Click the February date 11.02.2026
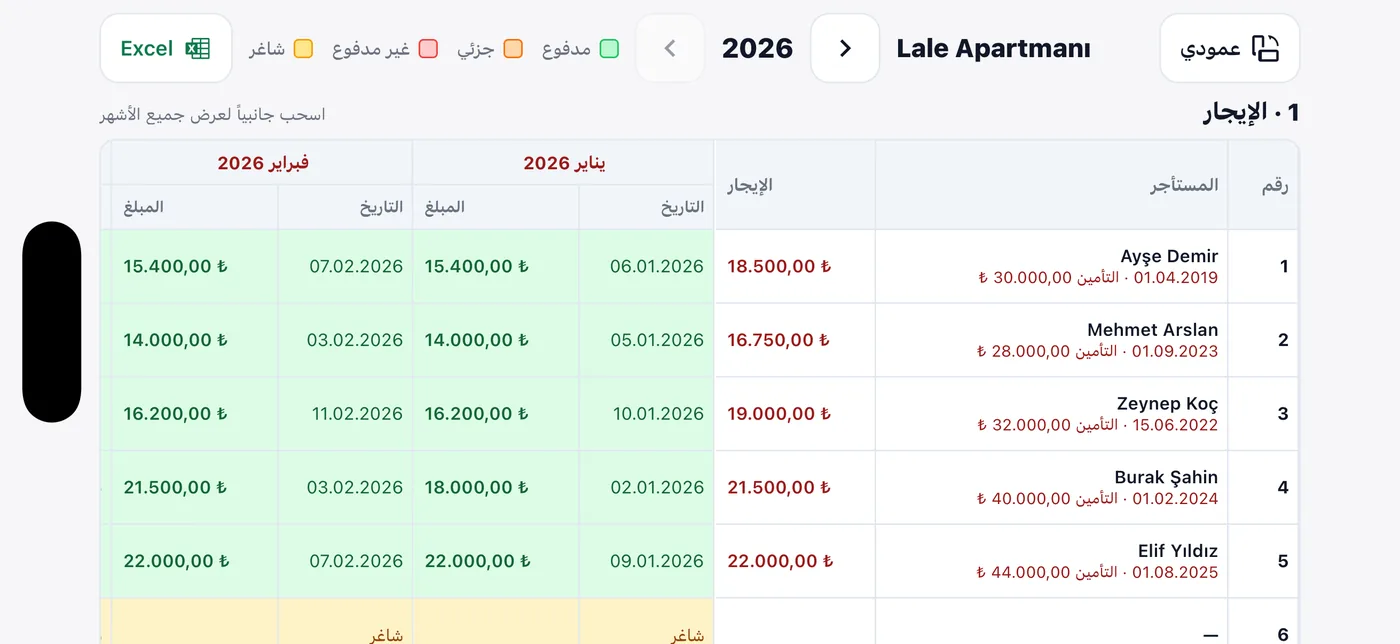 tap(357, 414)
